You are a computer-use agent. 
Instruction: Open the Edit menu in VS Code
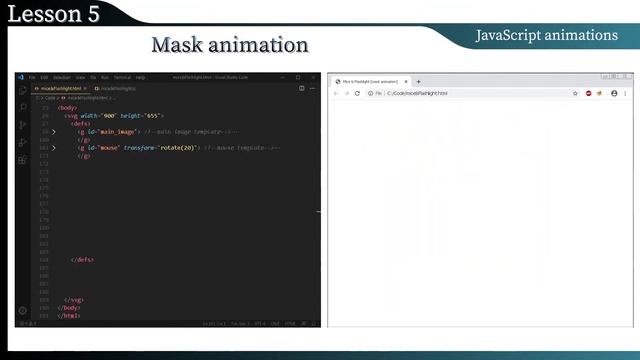click(x=44, y=77)
